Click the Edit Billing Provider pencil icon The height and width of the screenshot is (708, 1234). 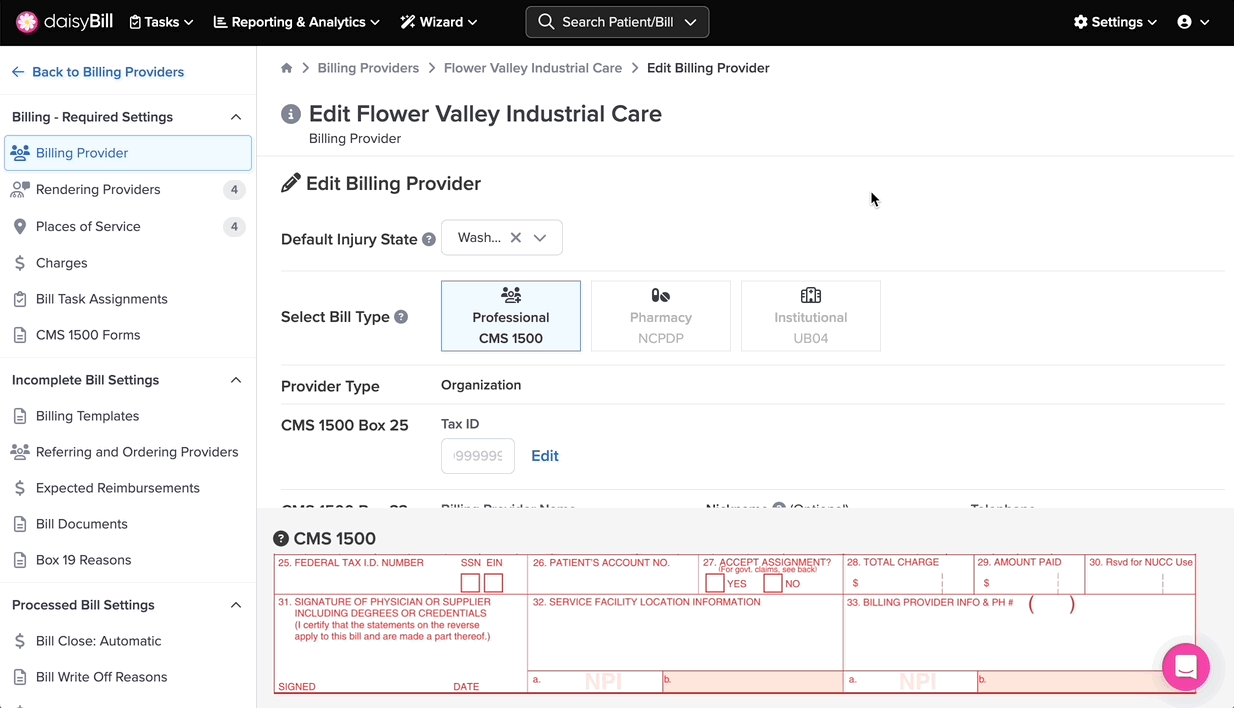[291, 183]
